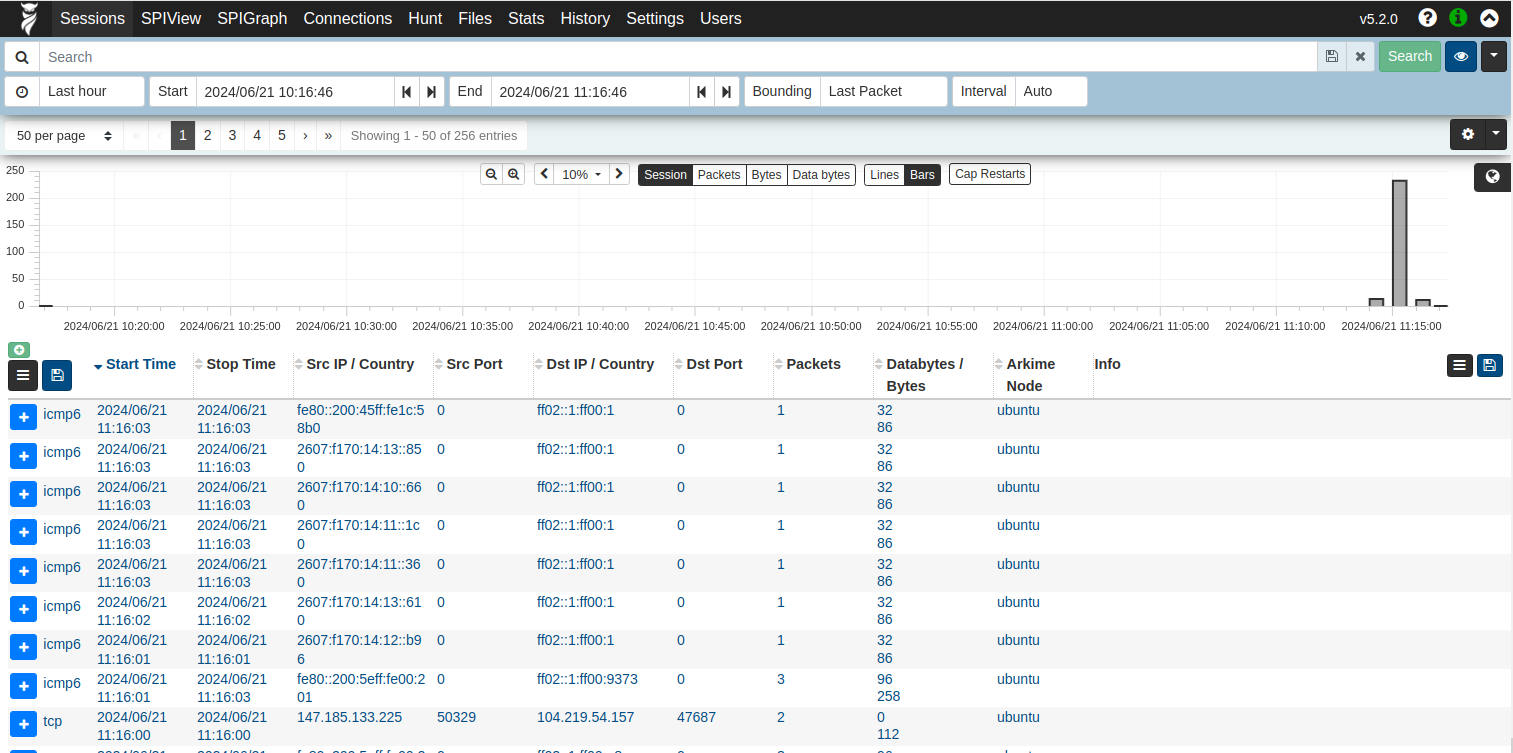Open the help question mark icon

(1427, 18)
